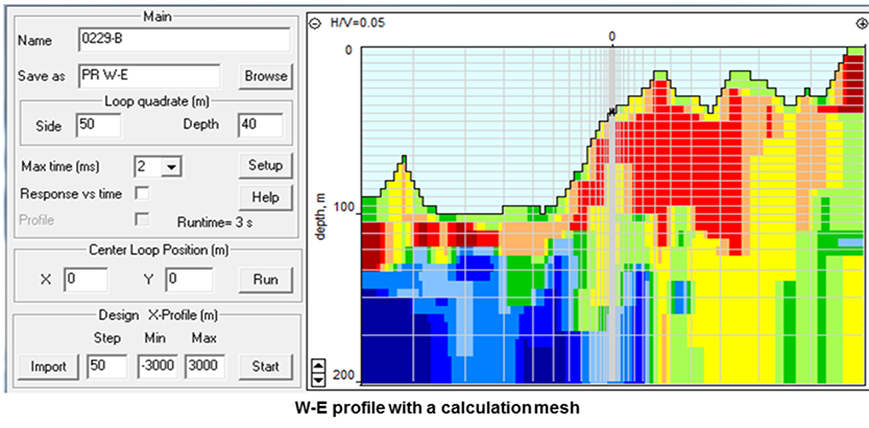Open Setup settings
The height and width of the screenshot is (428, 869).
(265, 165)
